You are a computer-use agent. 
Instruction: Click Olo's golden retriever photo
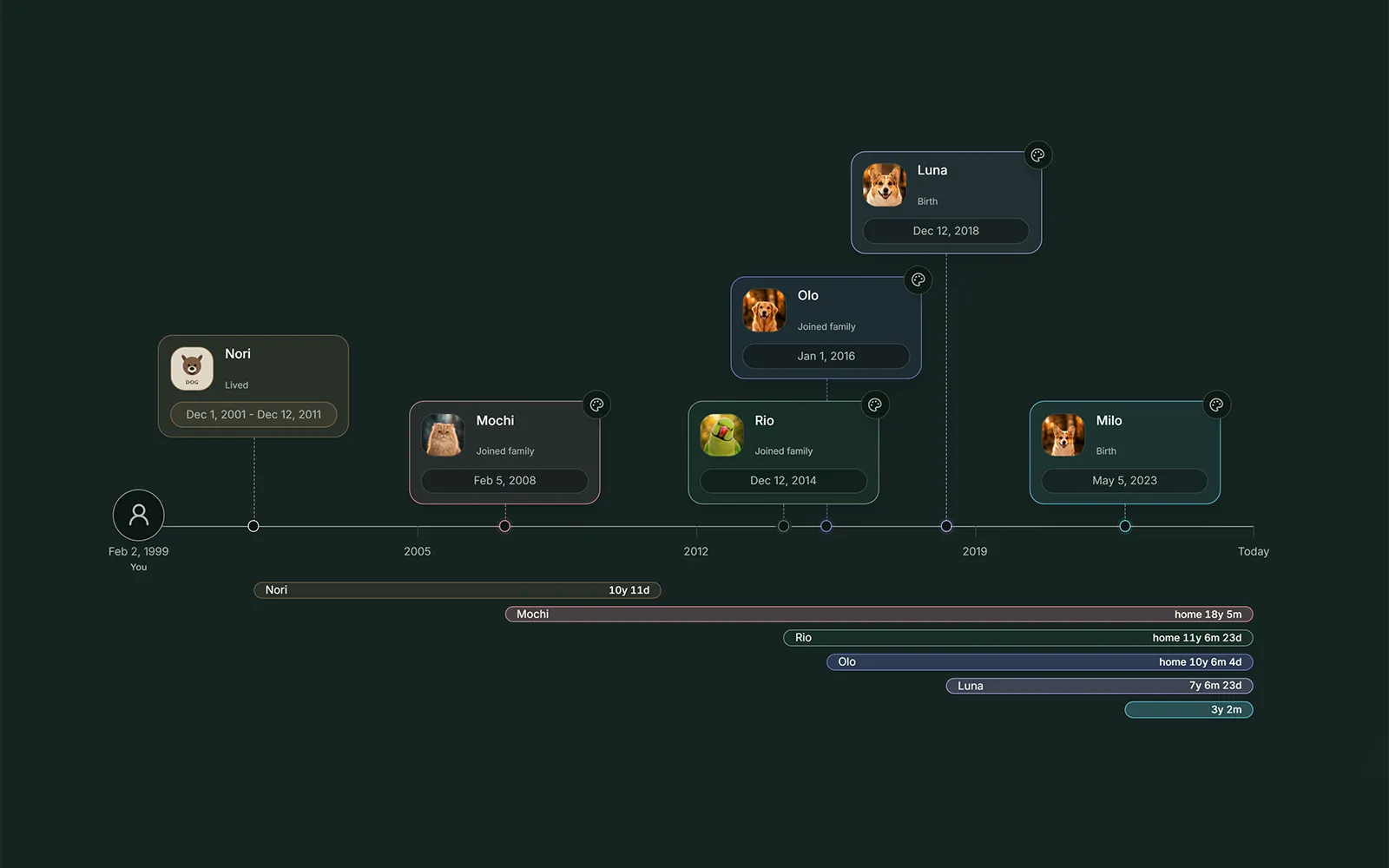point(764,311)
